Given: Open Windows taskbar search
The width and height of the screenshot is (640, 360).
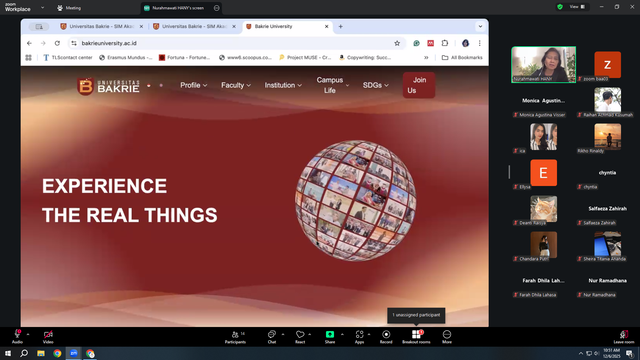Looking at the screenshot, I should [24, 353].
